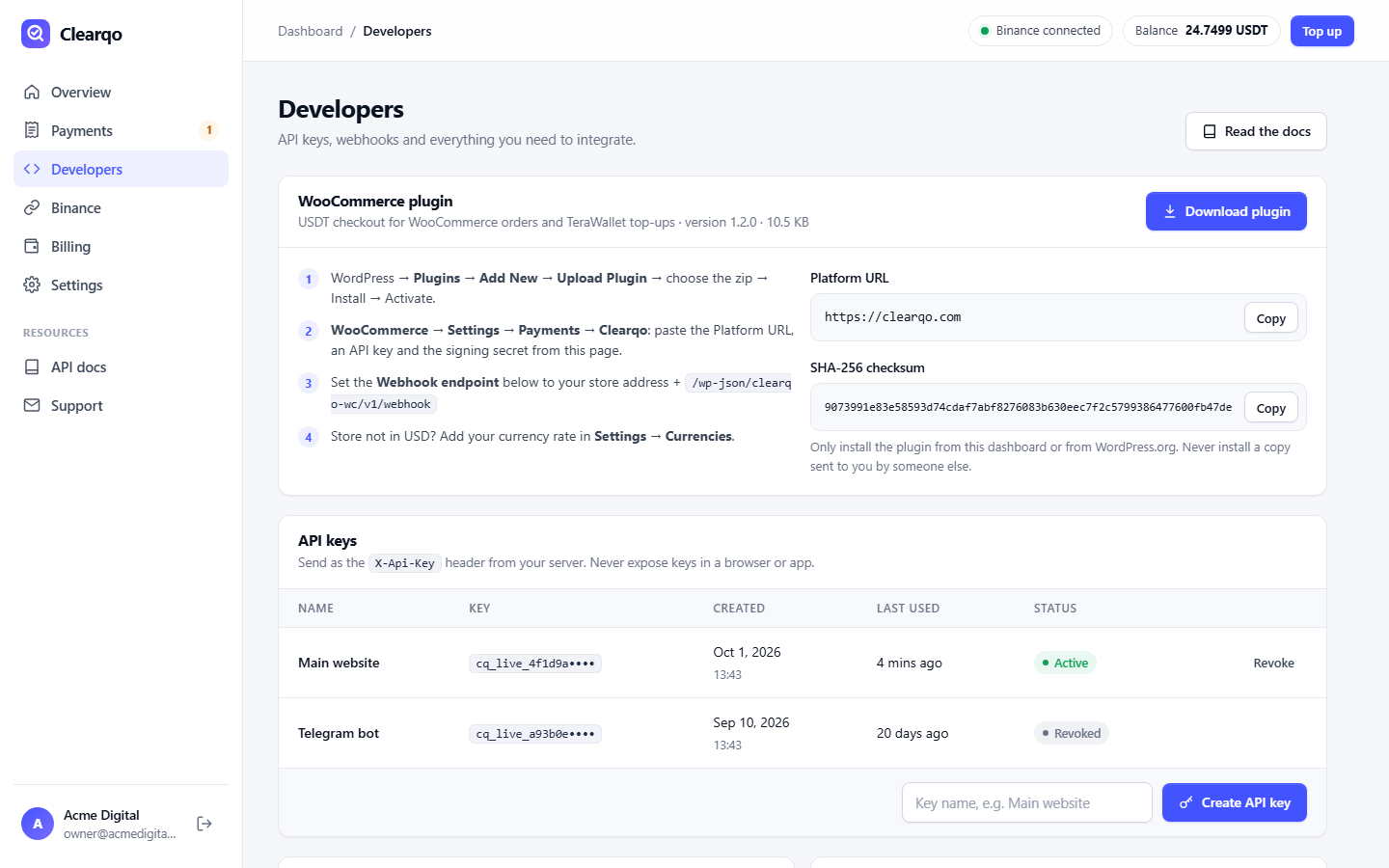Log out using the sign-out icon
This screenshot has height=868, width=1389.
coord(204,824)
